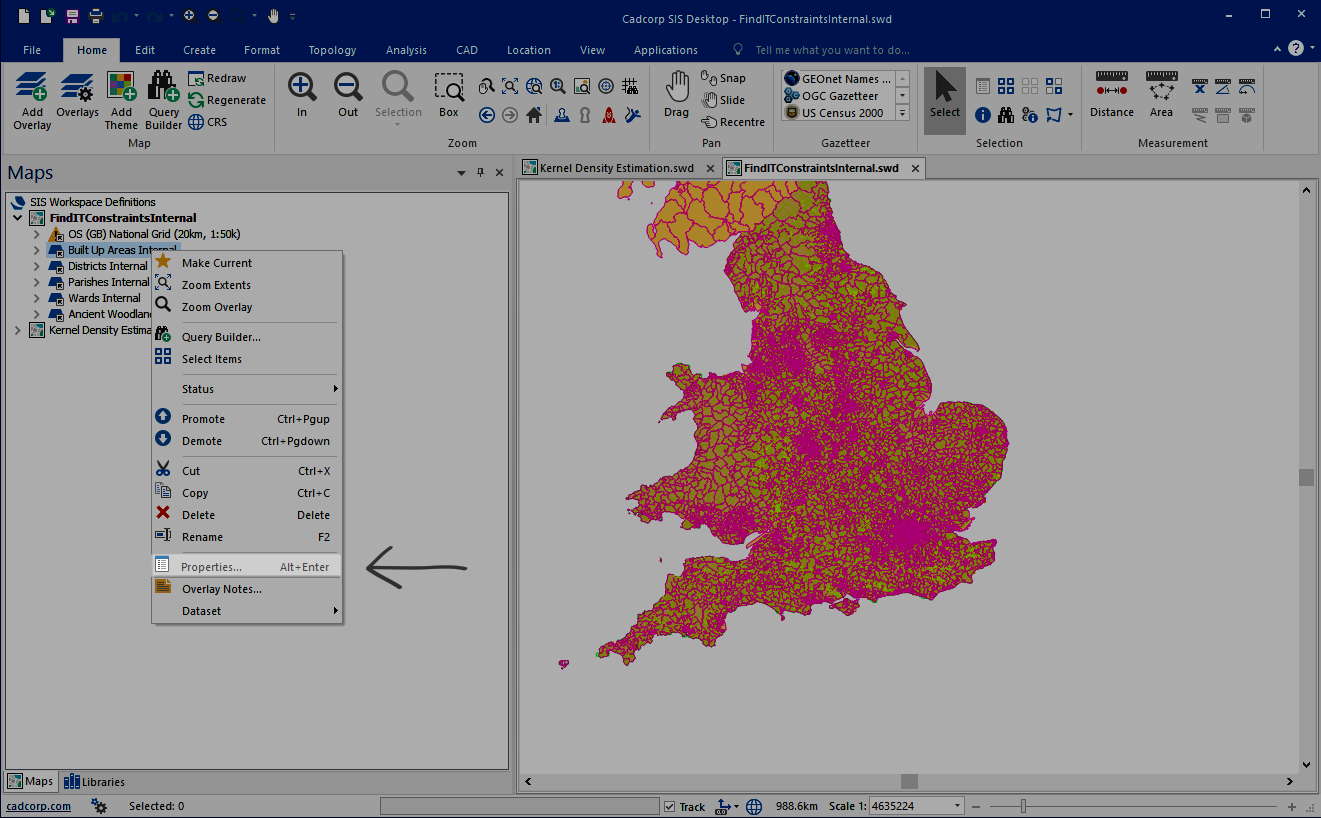Toggle the Track checkbox in status bar
The height and width of the screenshot is (818, 1321).
[667, 806]
